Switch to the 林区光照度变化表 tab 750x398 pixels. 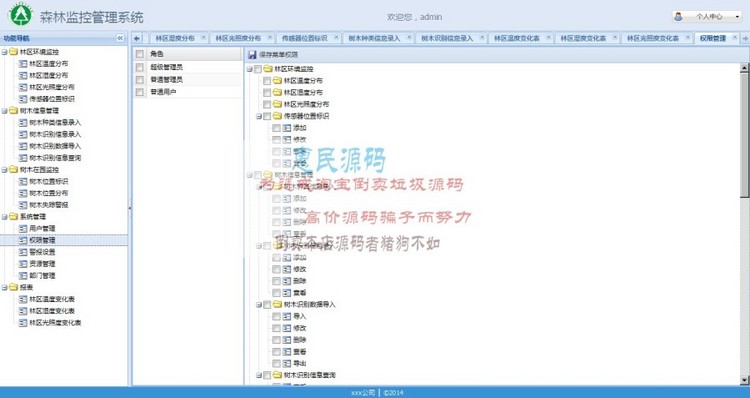(657, 38)
